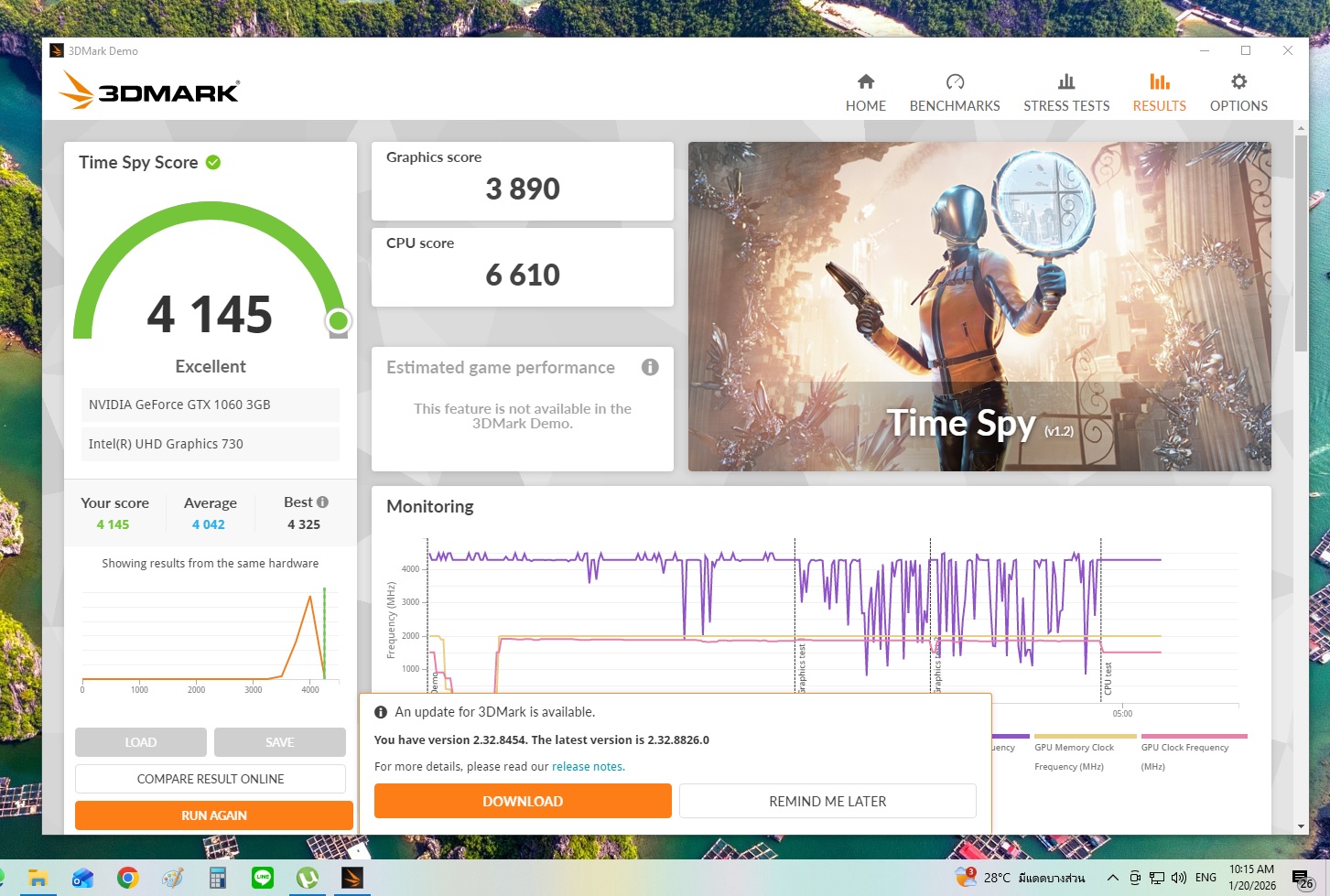Screen dimensions: 1330x896
Task: Click the Home house icon
Action: click(x=865, y=82)
